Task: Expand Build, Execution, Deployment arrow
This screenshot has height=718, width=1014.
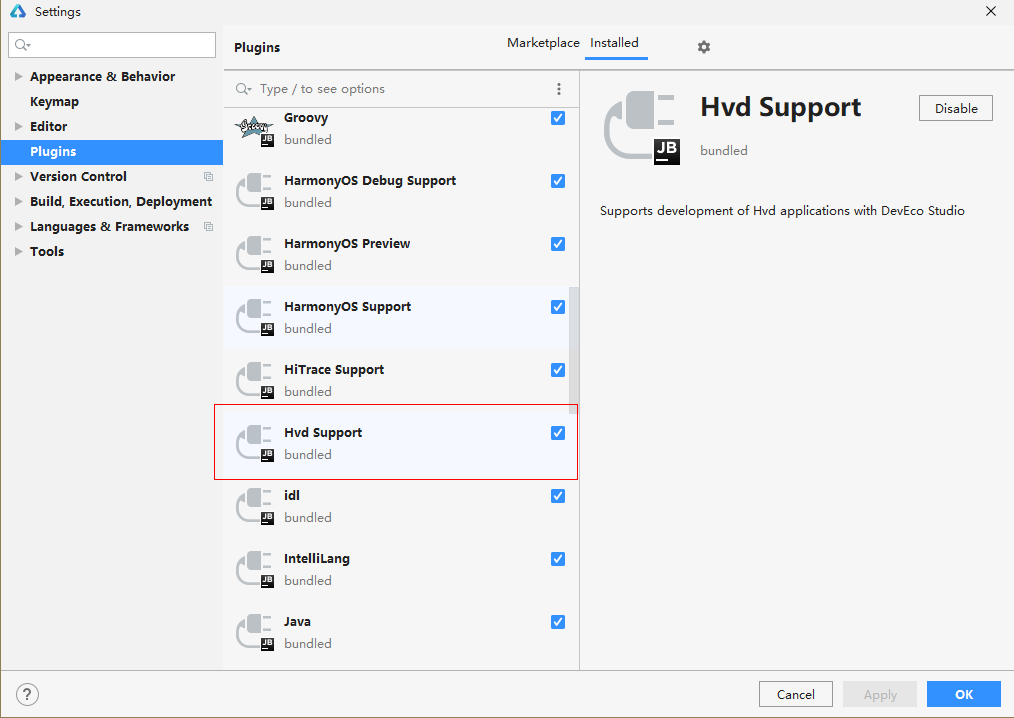Action: click(x=18, y=201)
